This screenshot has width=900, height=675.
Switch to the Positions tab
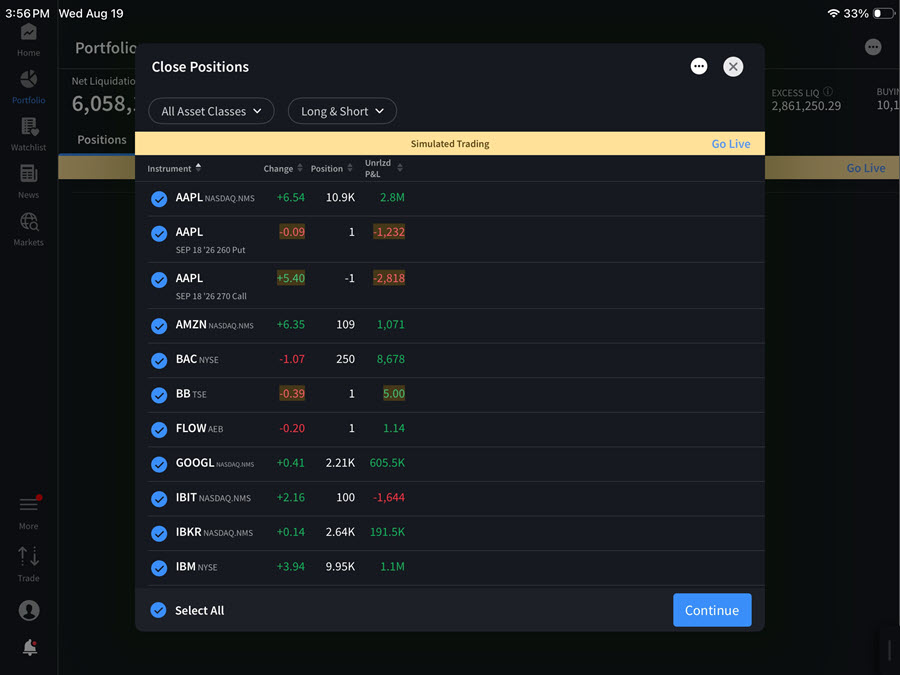102,139
